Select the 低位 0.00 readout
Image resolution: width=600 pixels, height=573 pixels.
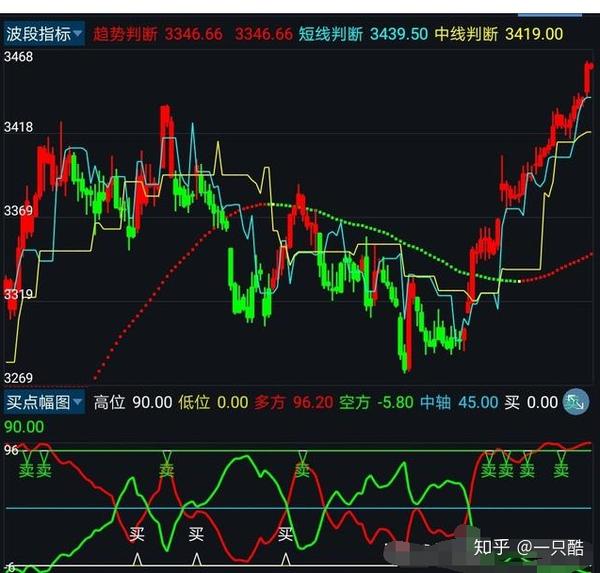pos(213,402)
